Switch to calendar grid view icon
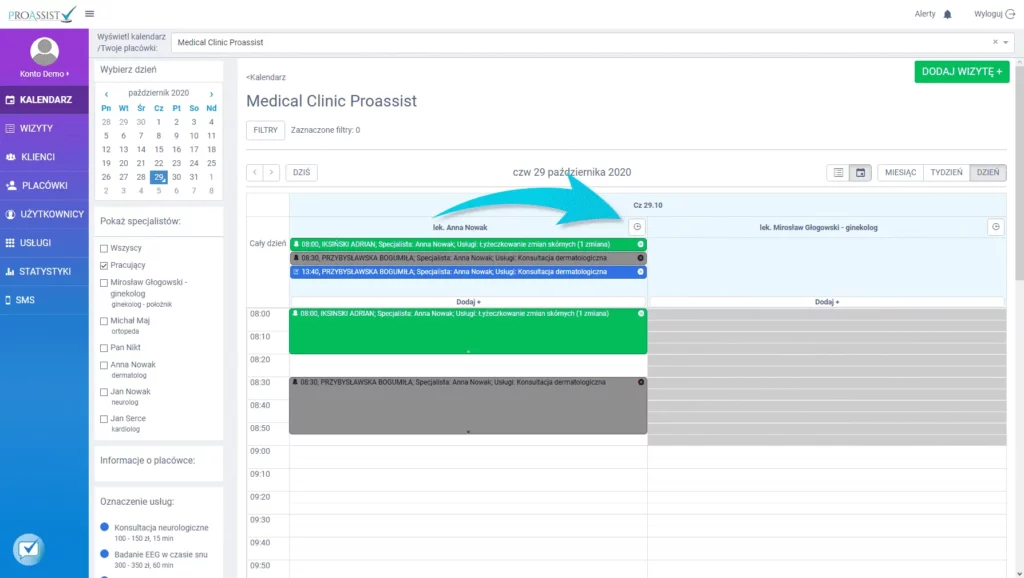Screen dimensions: 1024x578 tap(860, 172)
